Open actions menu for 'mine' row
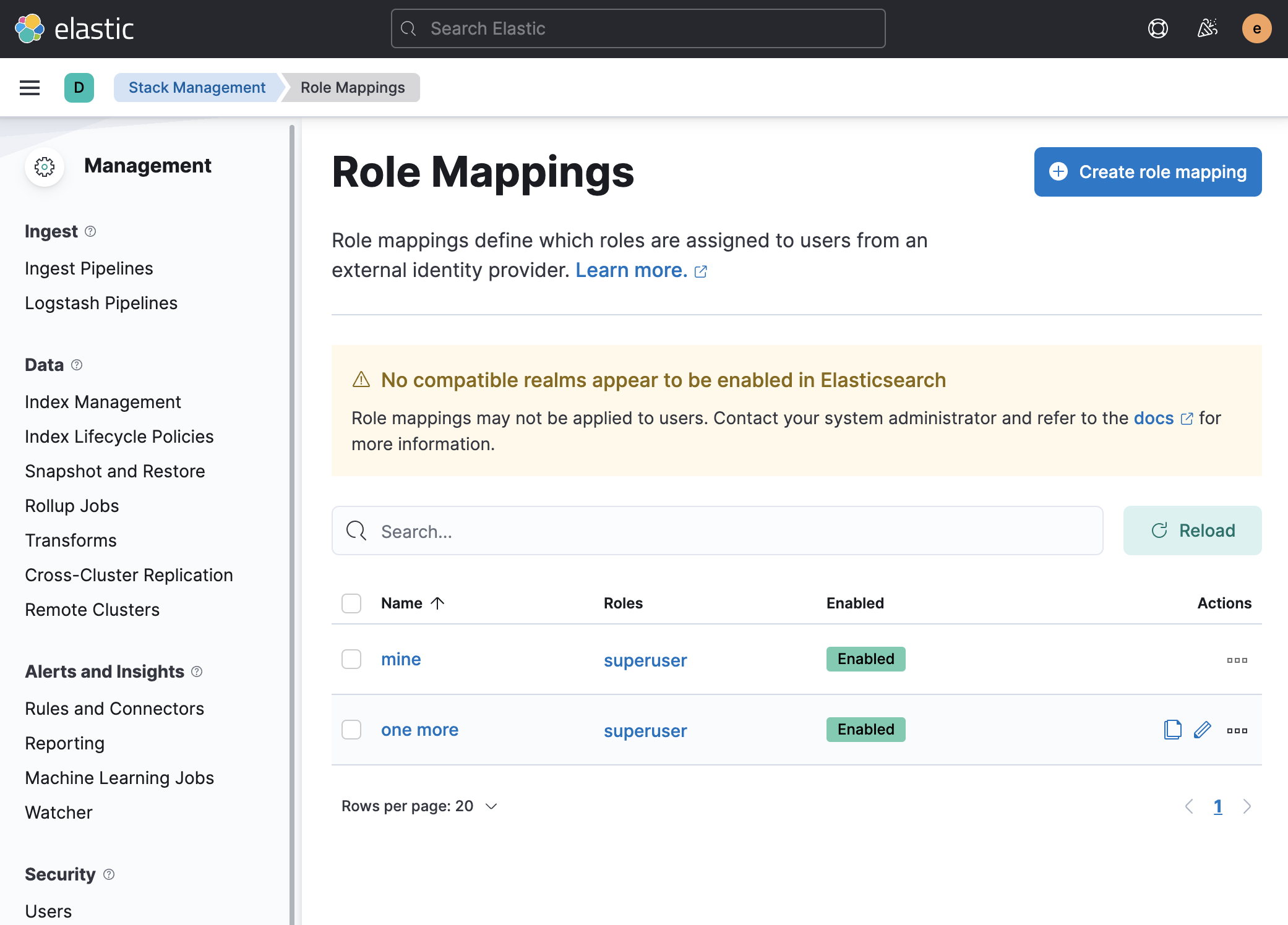The width and height of the screenshot is (1288, 925). click(1237, 660)
